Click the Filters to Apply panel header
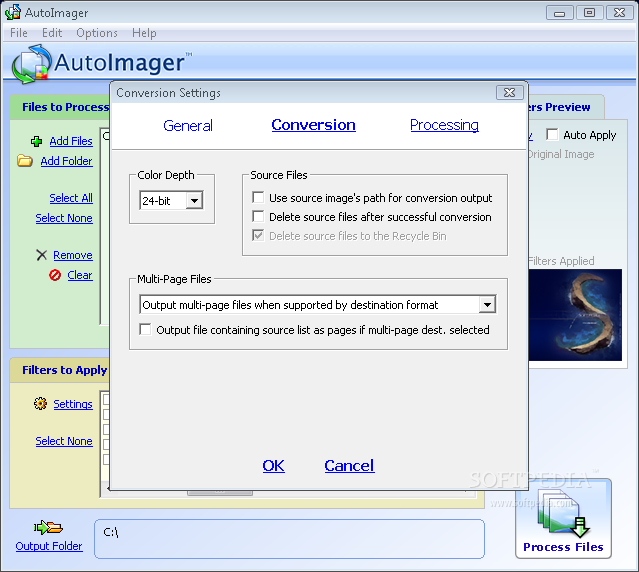Image resolution: width=639 pixels, height=572 pixels. pyautogui.click(x=60, y=370)
